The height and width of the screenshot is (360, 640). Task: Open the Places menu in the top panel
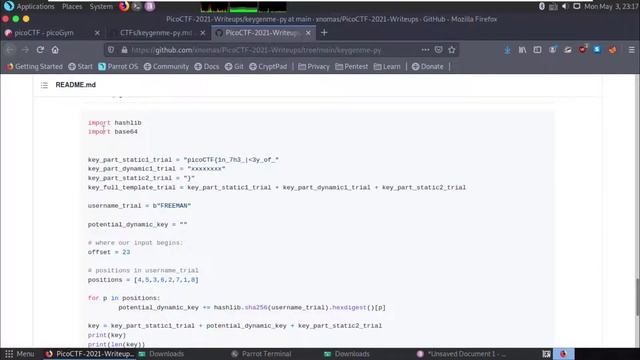point(72,7)
